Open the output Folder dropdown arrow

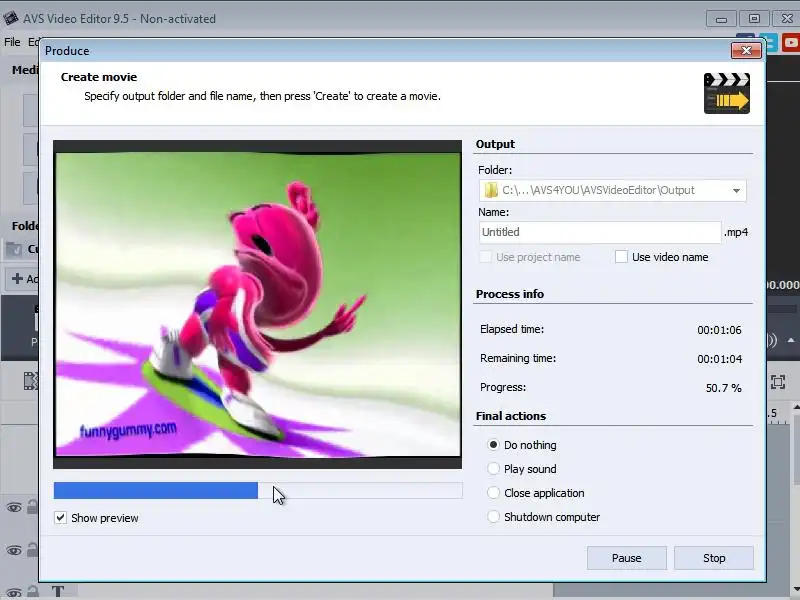click(x=736, y=190)
